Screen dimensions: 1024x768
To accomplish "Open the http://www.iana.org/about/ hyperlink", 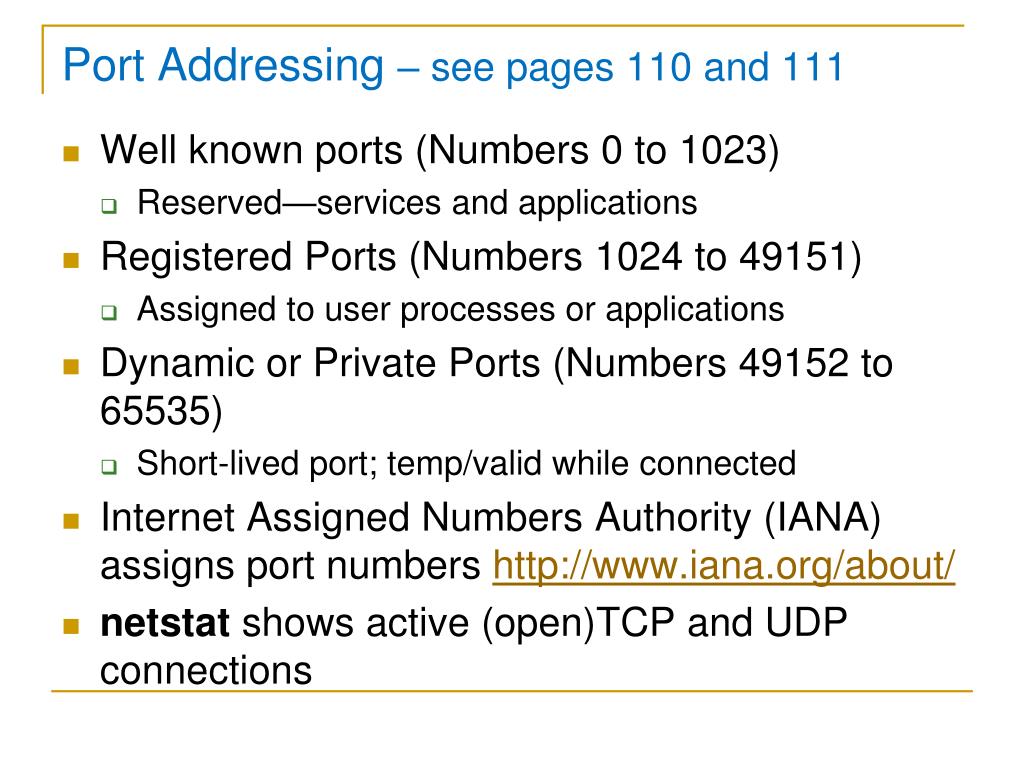I will click(x=724, y=566).
